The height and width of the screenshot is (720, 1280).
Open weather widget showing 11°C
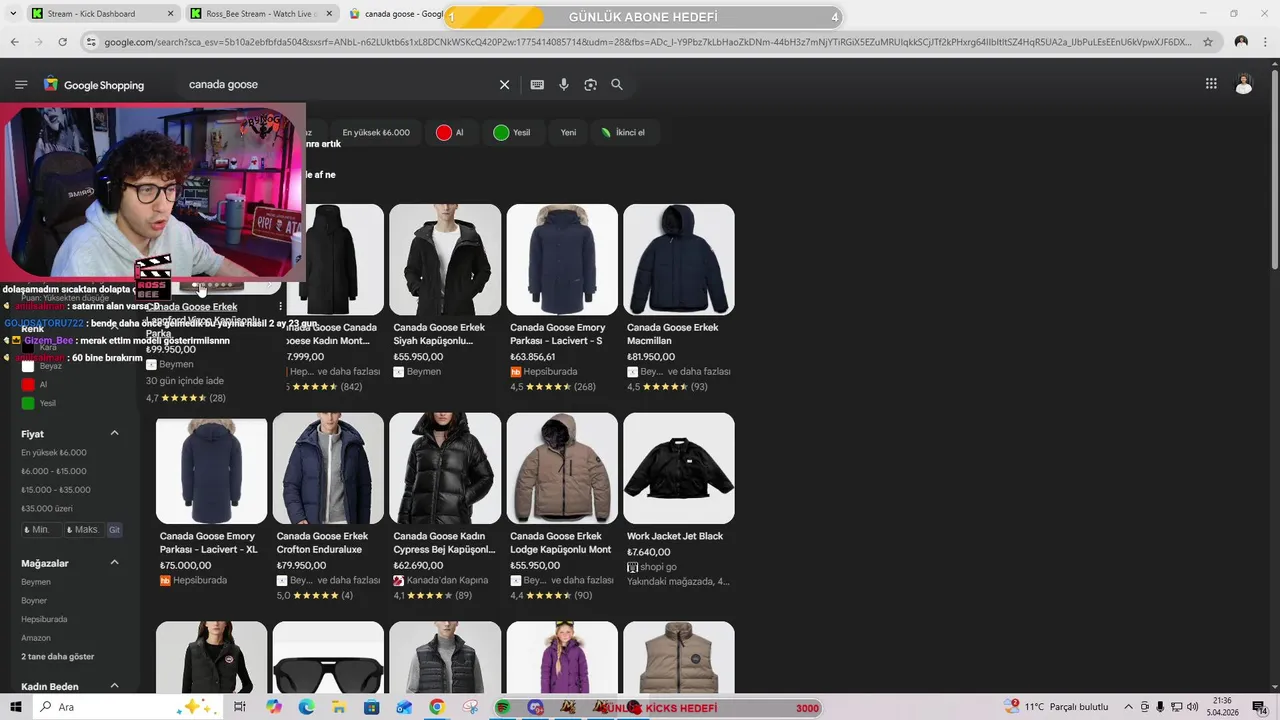(1058, 707)
